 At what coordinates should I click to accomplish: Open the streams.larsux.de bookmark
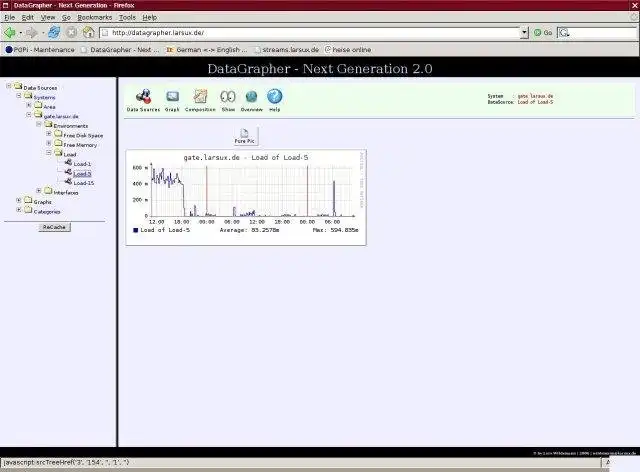[286, 49]
